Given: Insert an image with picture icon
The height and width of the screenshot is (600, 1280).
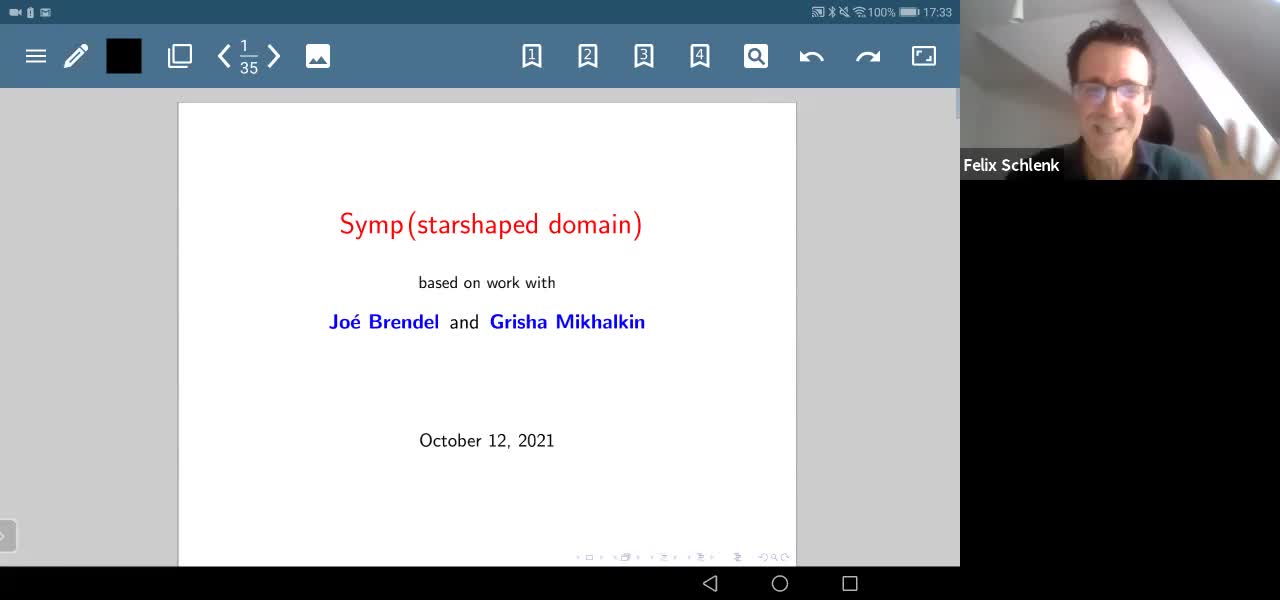Looking at the screenshot, I should pyautogui.click(x=318, y=56).
